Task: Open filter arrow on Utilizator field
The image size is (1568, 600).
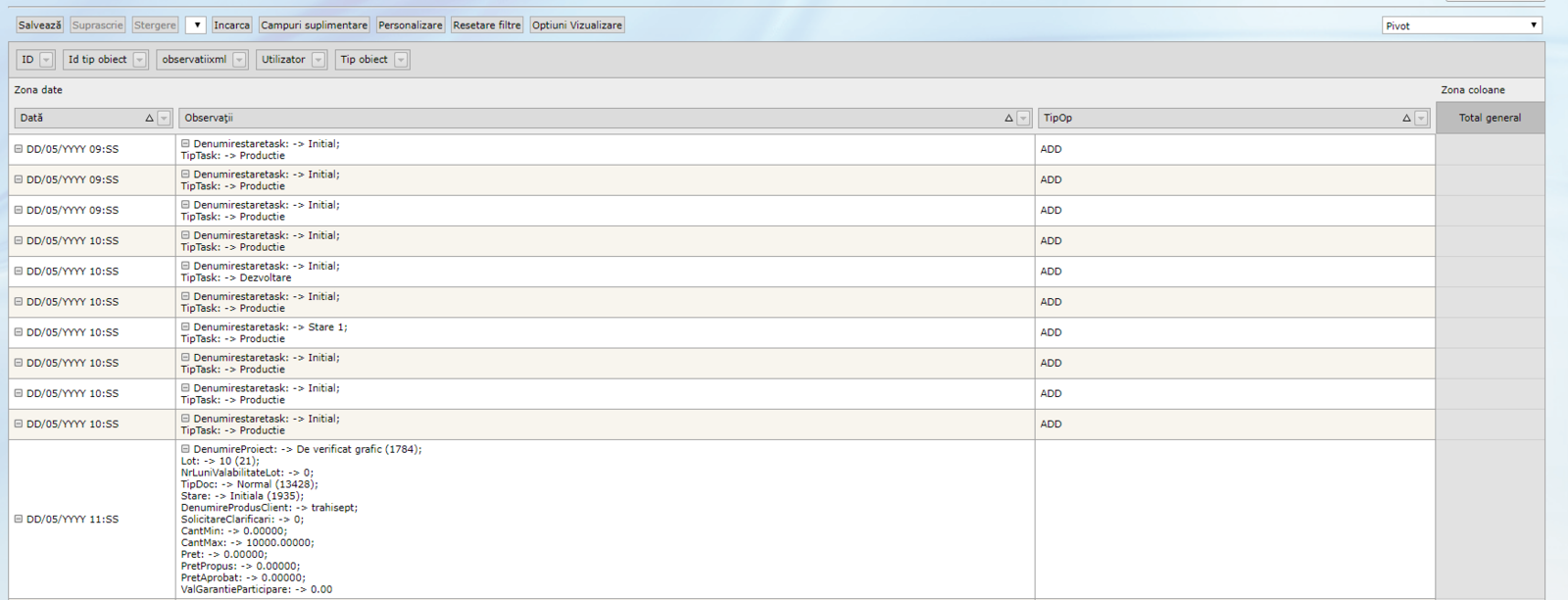Action: (x=318, y=61)
